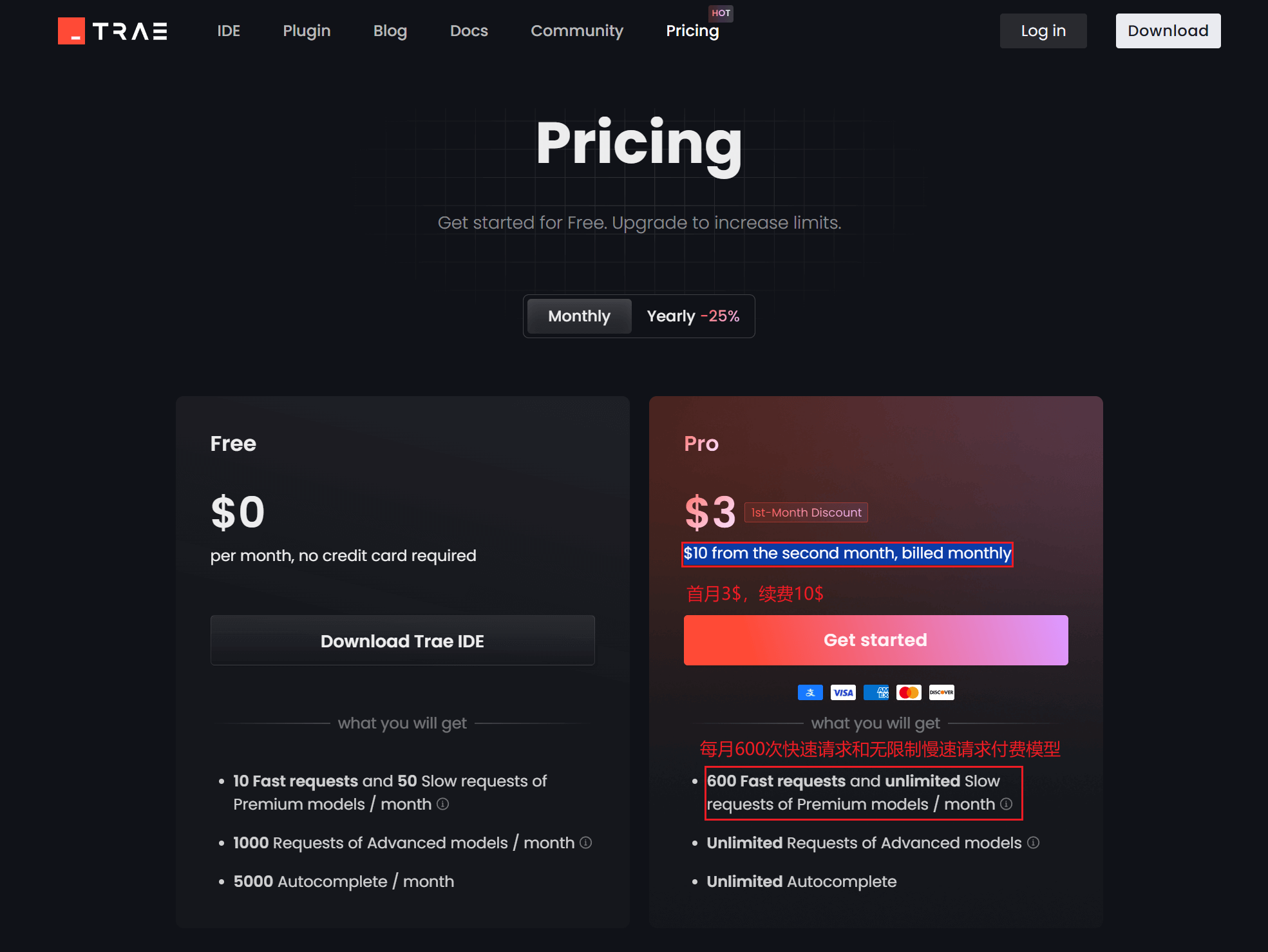Go to the Blog page
Viewport: 1268px width, 952px height.
coord(390,31)
